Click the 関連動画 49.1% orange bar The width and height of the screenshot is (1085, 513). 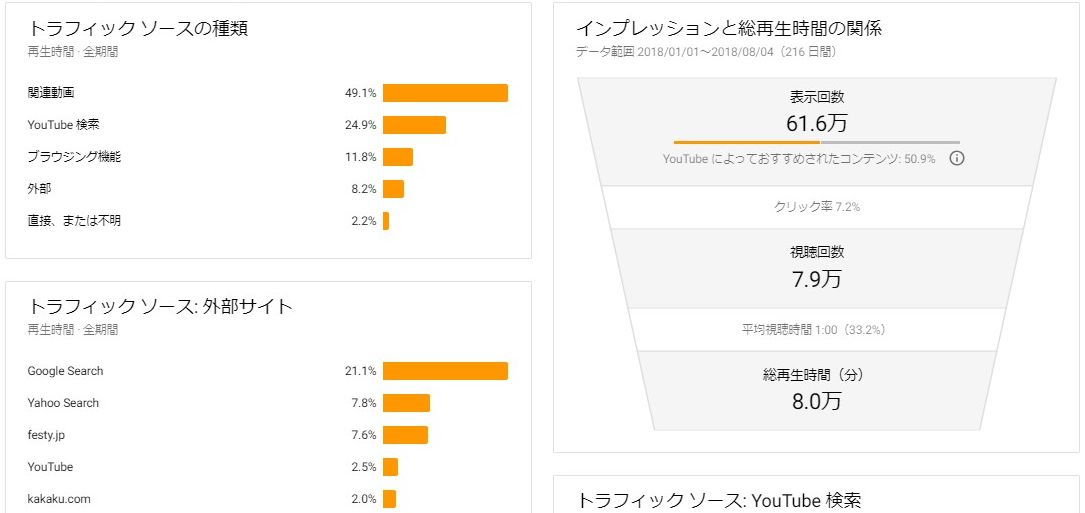point(445,93)
